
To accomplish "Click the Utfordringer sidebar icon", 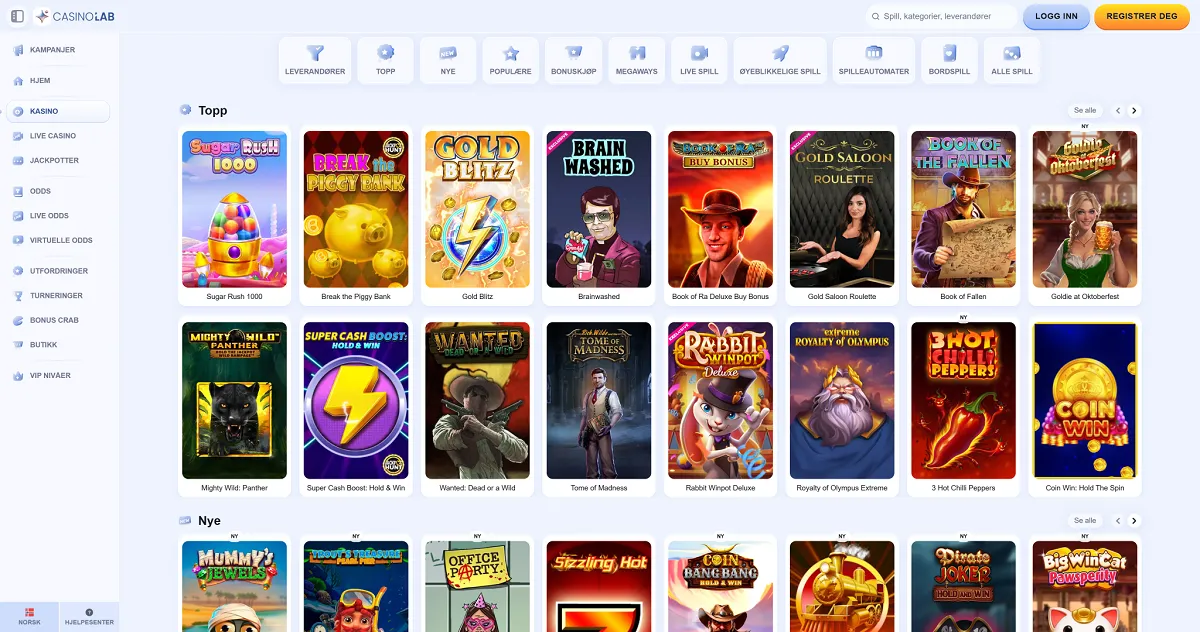I will tap(18, 271).
